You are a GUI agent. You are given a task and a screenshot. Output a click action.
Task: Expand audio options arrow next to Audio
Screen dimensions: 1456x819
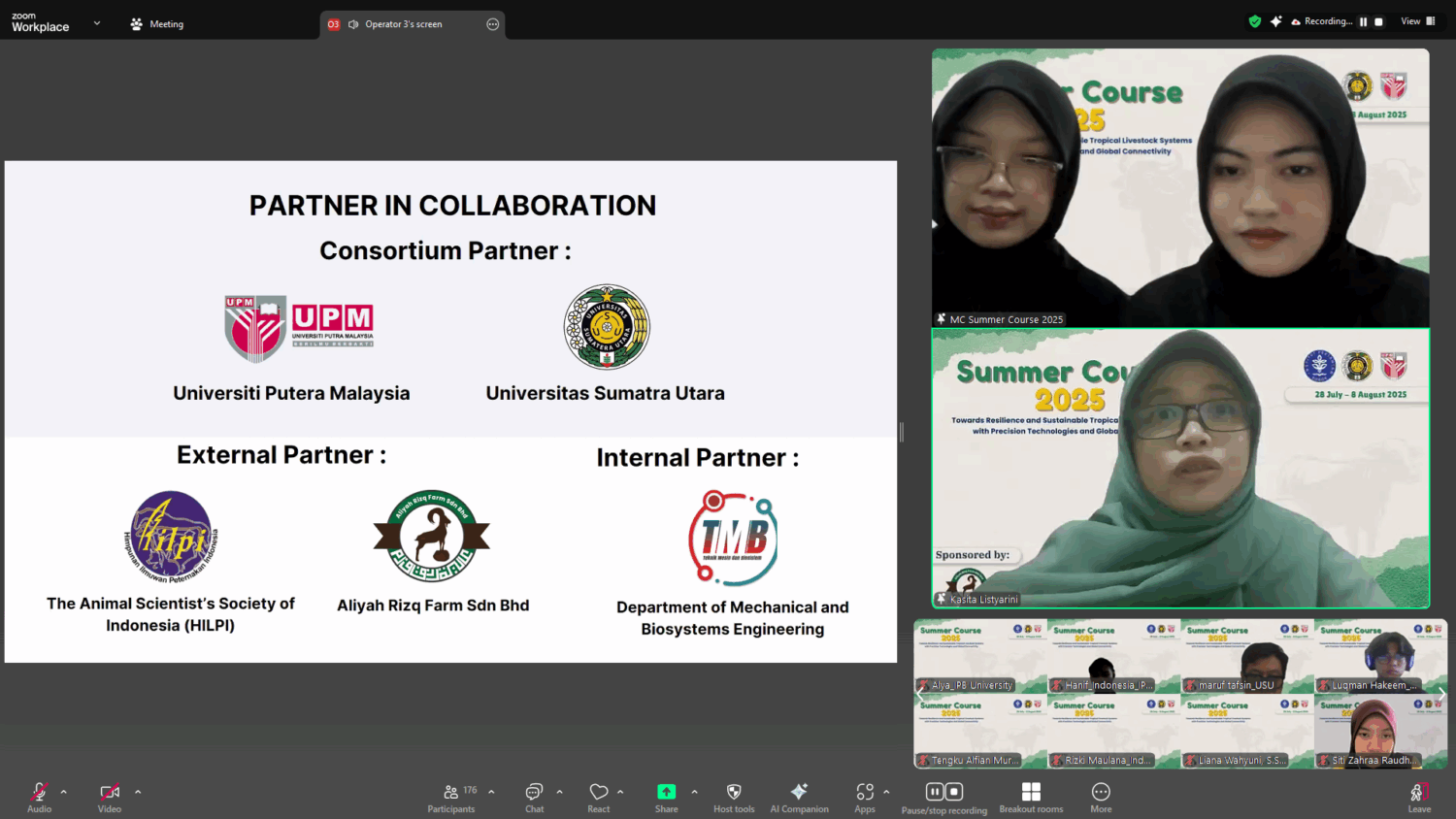click(64, 792)
